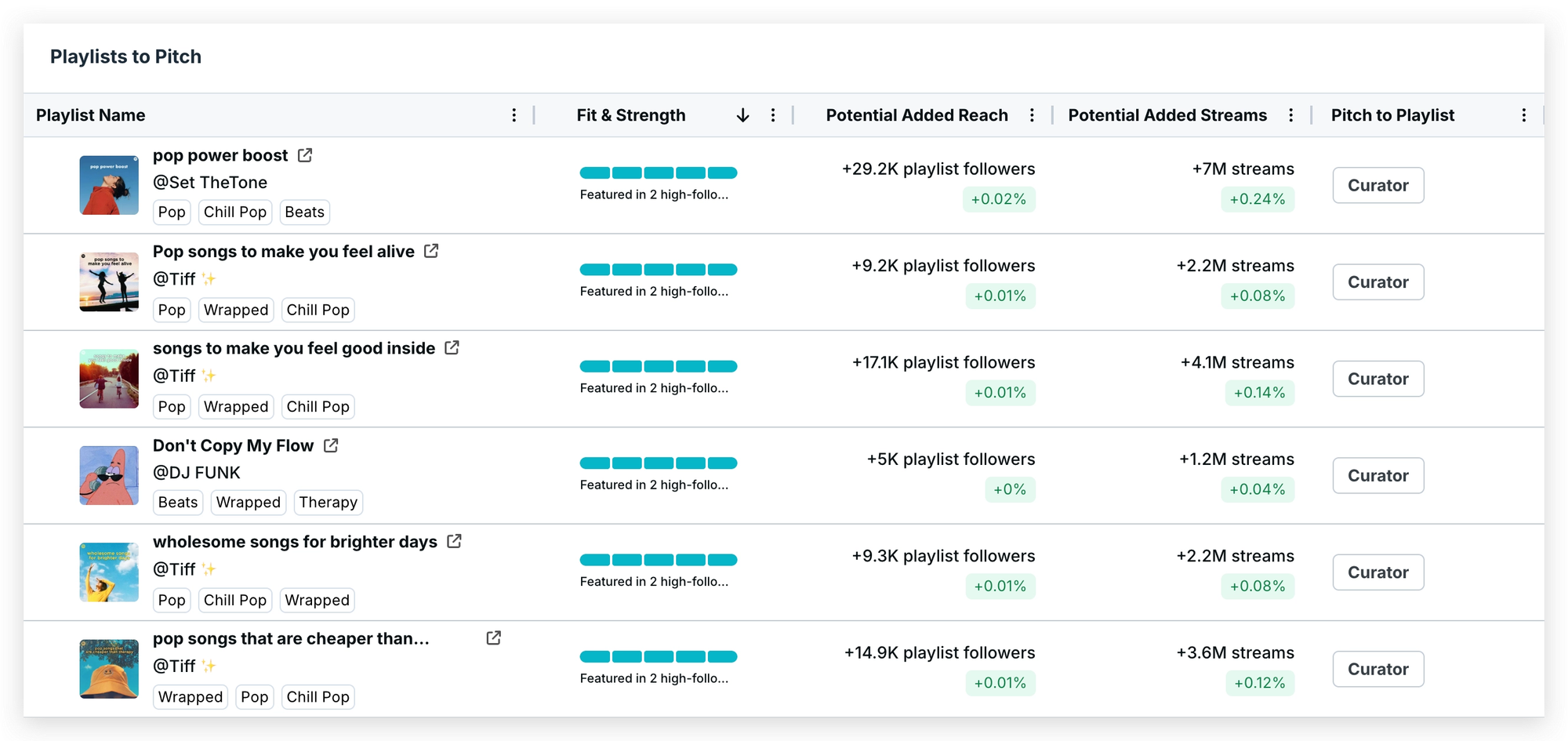The height and width of the screenshot is (741, 1568).
Task: Open external link for Pop songs to make you feel alive
Action: pyautogui.click(x=431, y=251)
